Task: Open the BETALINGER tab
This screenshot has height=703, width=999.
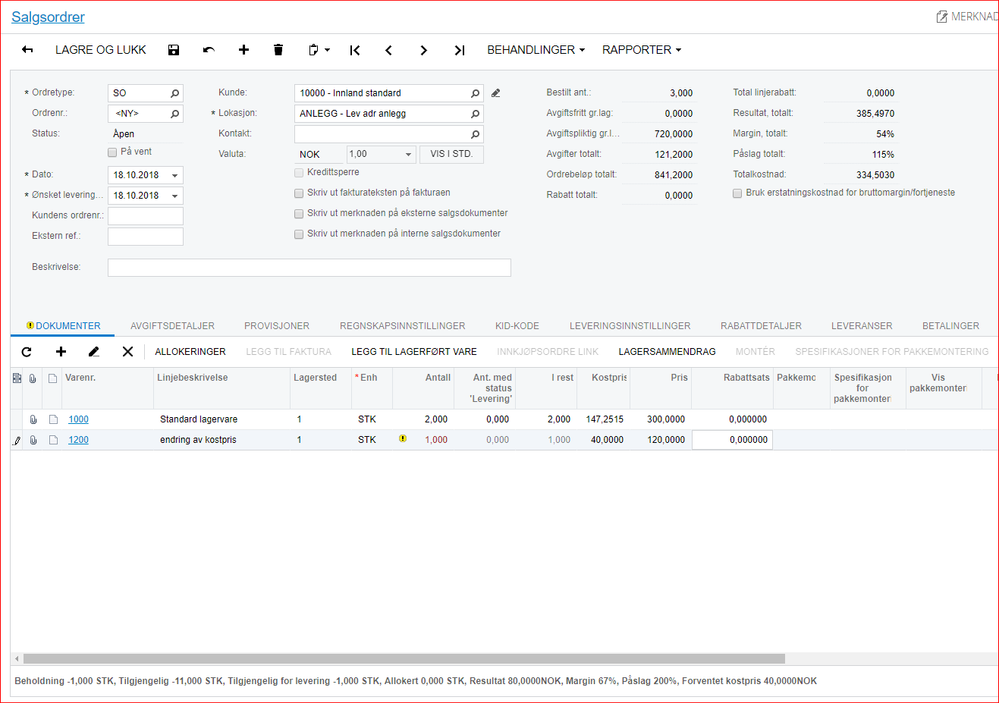Action: click(x=951, y=326)
